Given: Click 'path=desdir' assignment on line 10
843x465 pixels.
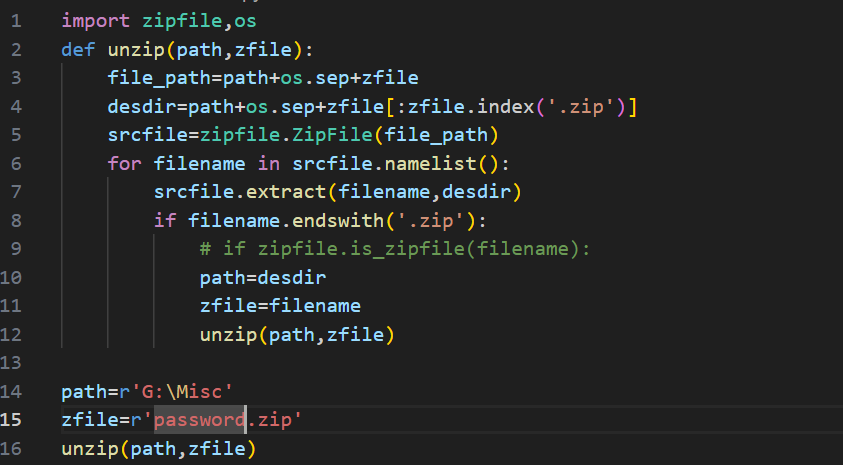Looking at the screenshot, I should tap(263, 277).
